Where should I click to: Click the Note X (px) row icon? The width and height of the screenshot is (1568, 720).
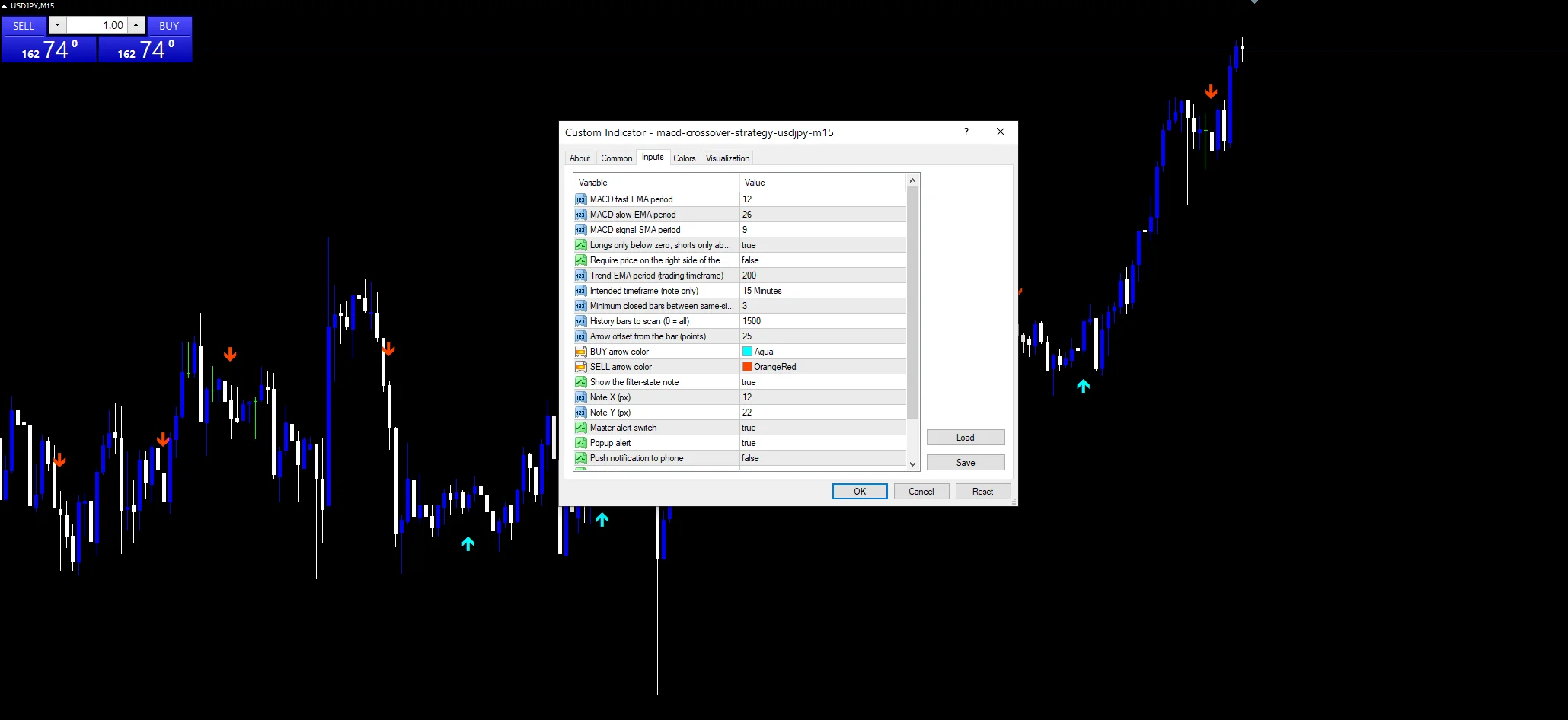(x=580, y=397)
